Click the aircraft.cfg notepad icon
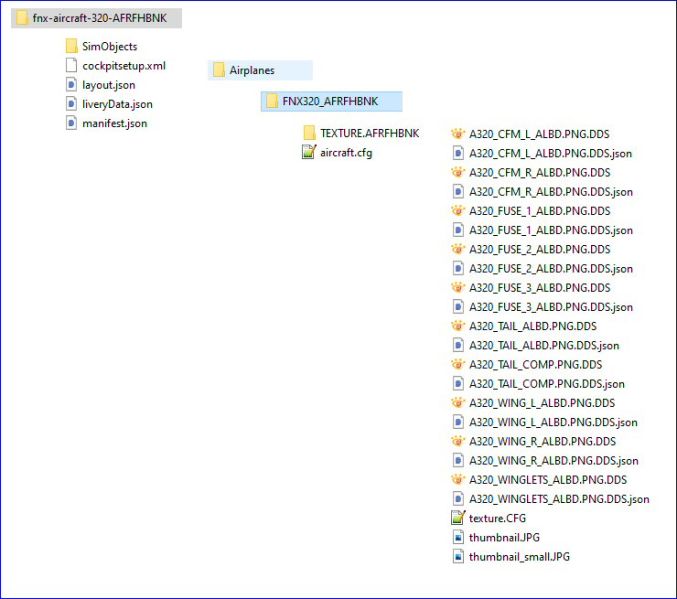This screenshot has height=599, width=677. [x=309, y=152]
